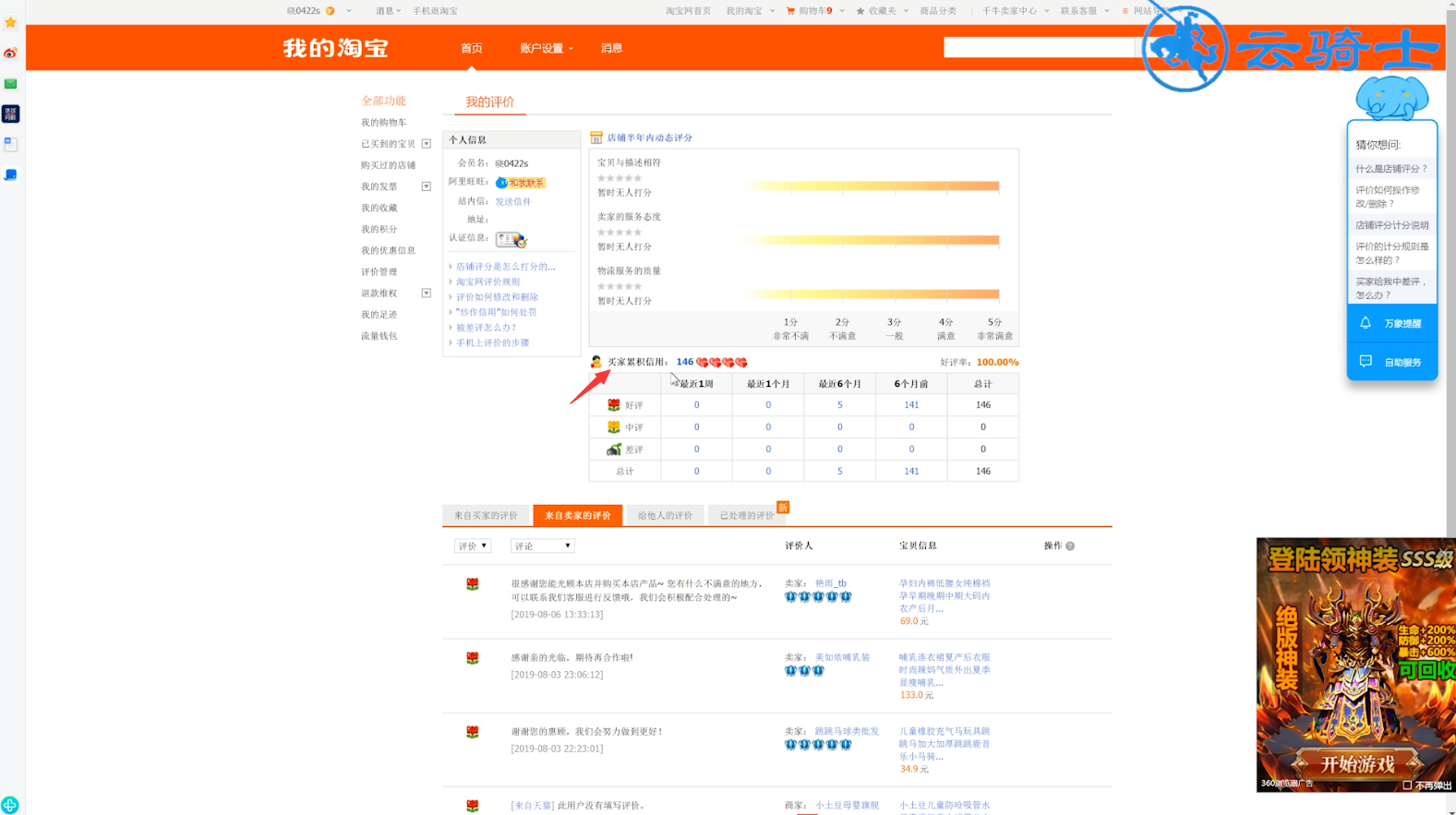Switch to 来自买家的评价 tab

(x=486, y=516)
